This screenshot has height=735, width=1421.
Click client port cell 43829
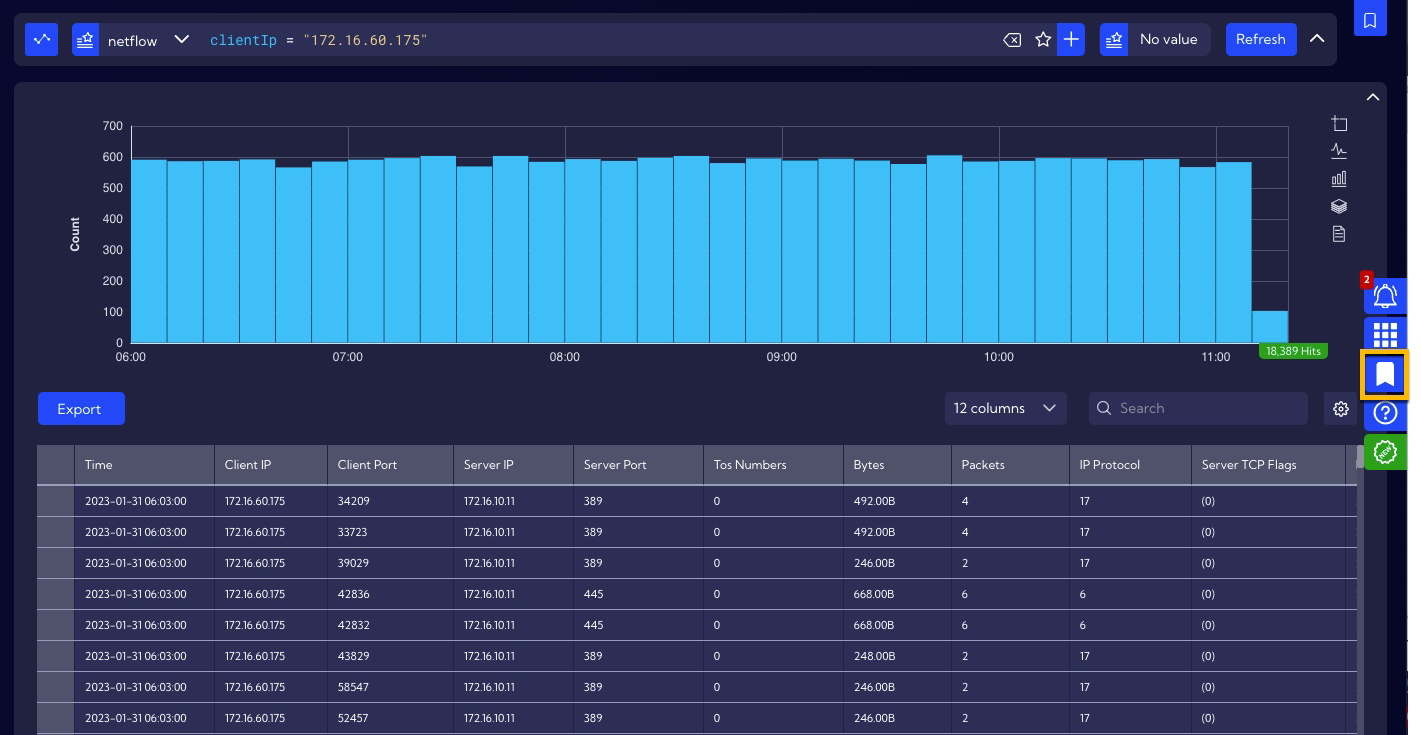click(x=391, y=656)
